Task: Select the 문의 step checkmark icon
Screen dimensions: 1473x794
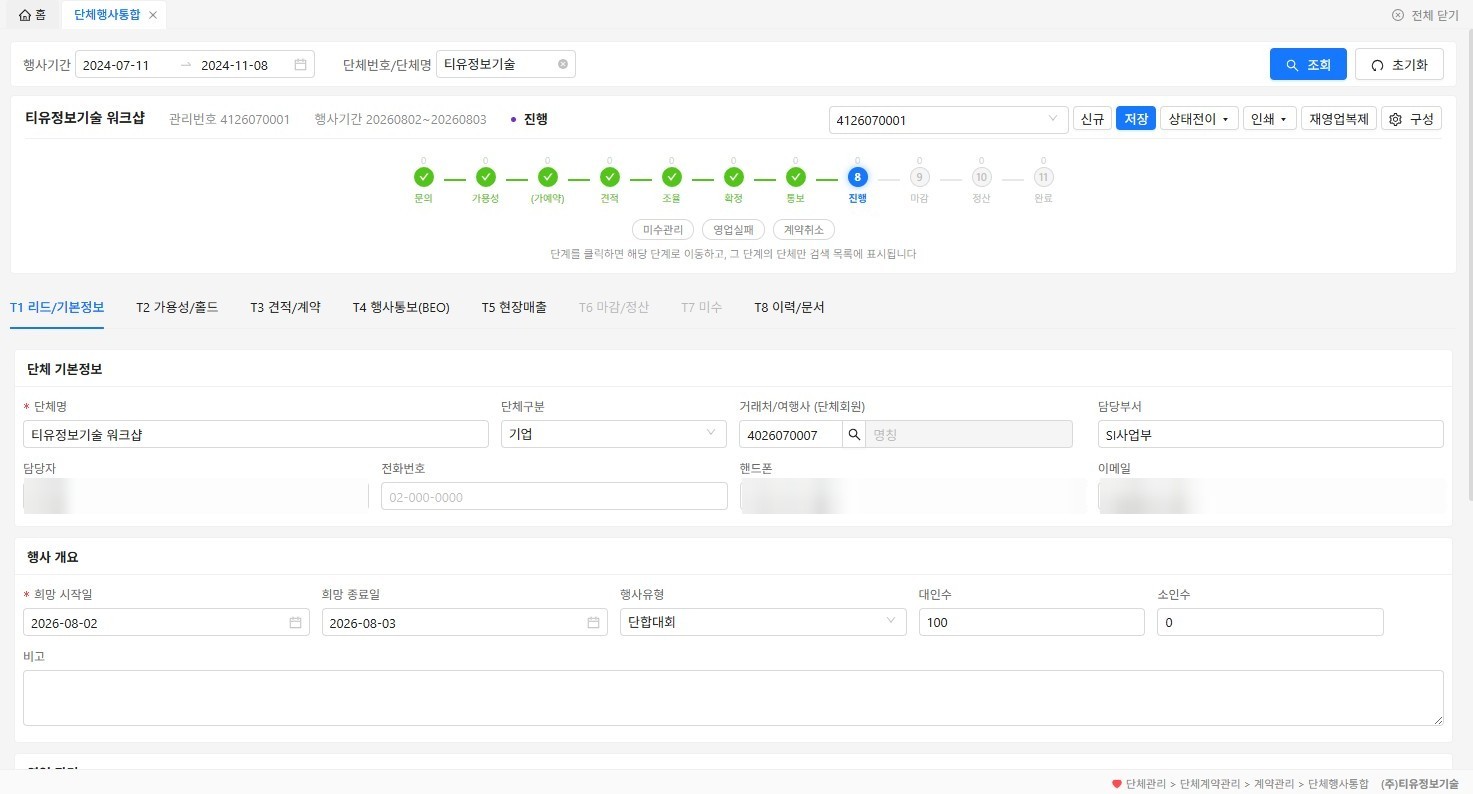Action: coord(423,177)
